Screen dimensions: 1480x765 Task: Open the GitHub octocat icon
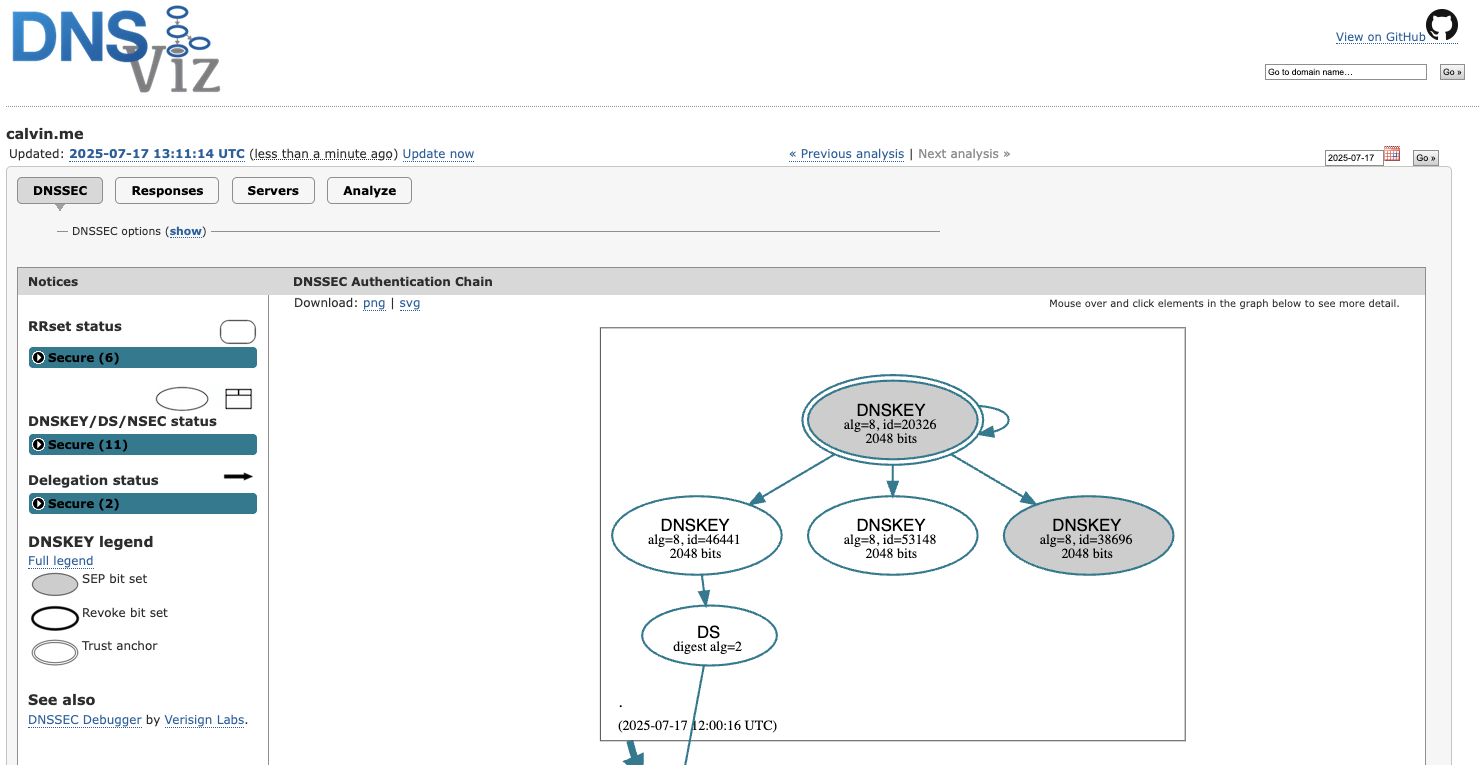pos(1442,25)
